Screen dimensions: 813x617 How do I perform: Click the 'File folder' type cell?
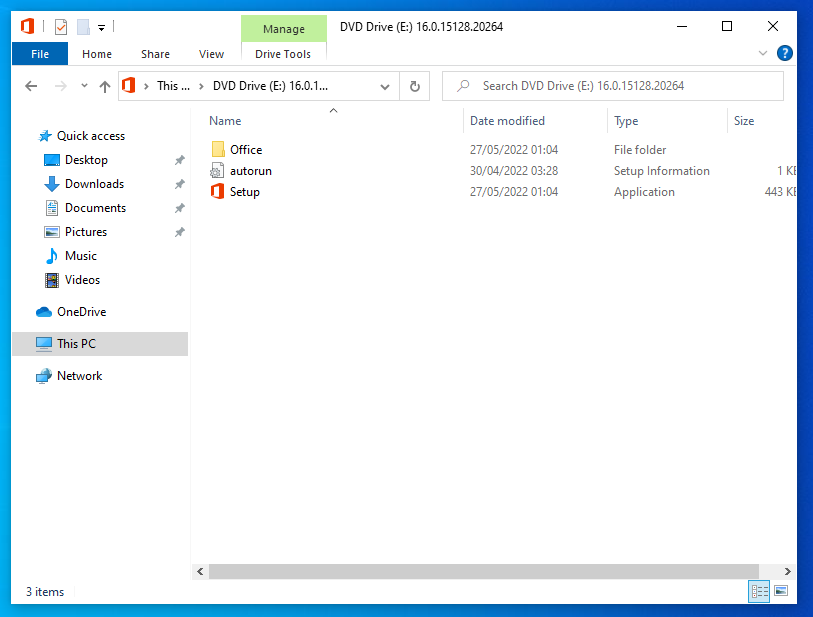pos(640,150)
